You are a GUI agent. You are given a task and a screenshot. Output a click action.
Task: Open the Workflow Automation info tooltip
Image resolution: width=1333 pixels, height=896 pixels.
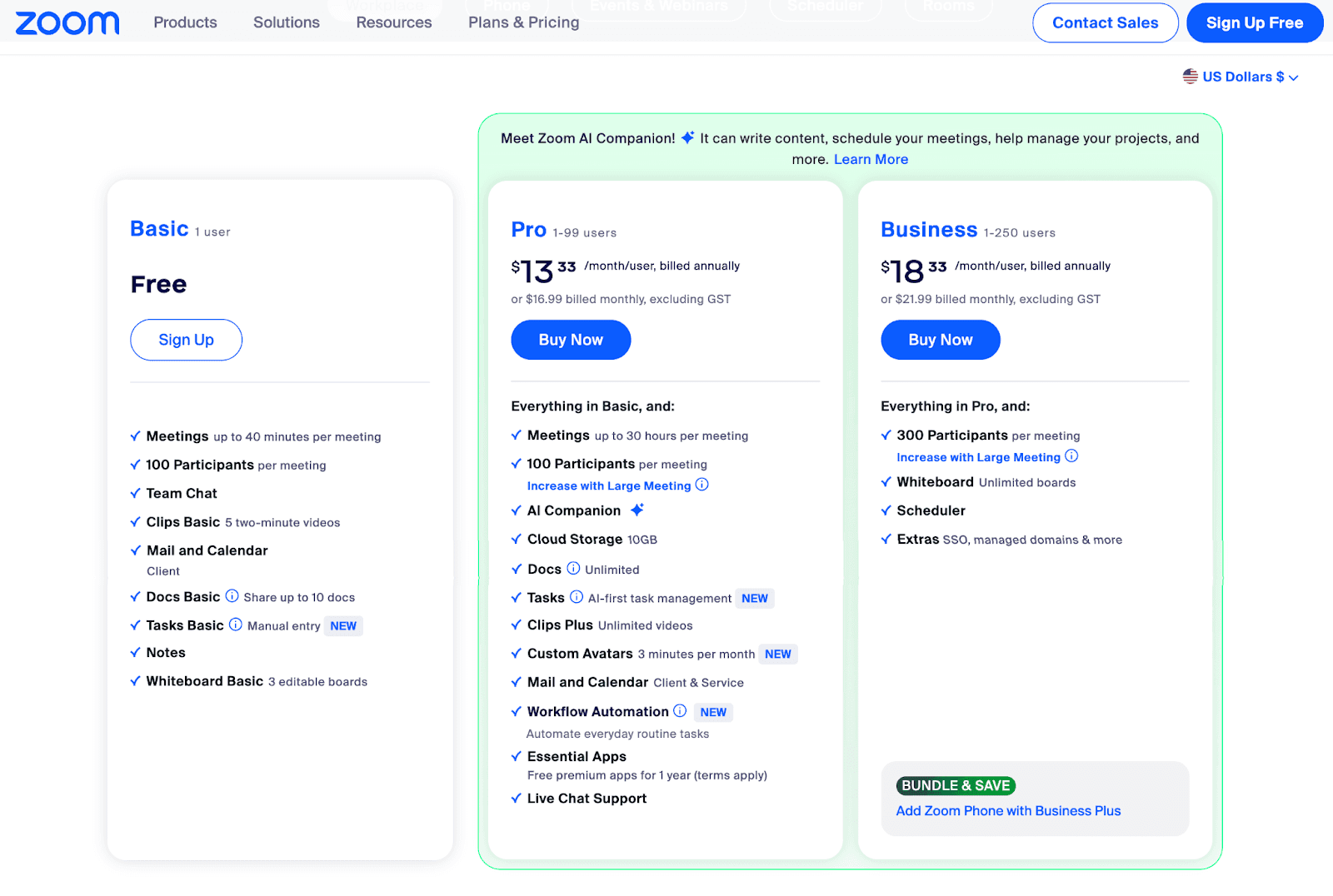tap(681, 711)
